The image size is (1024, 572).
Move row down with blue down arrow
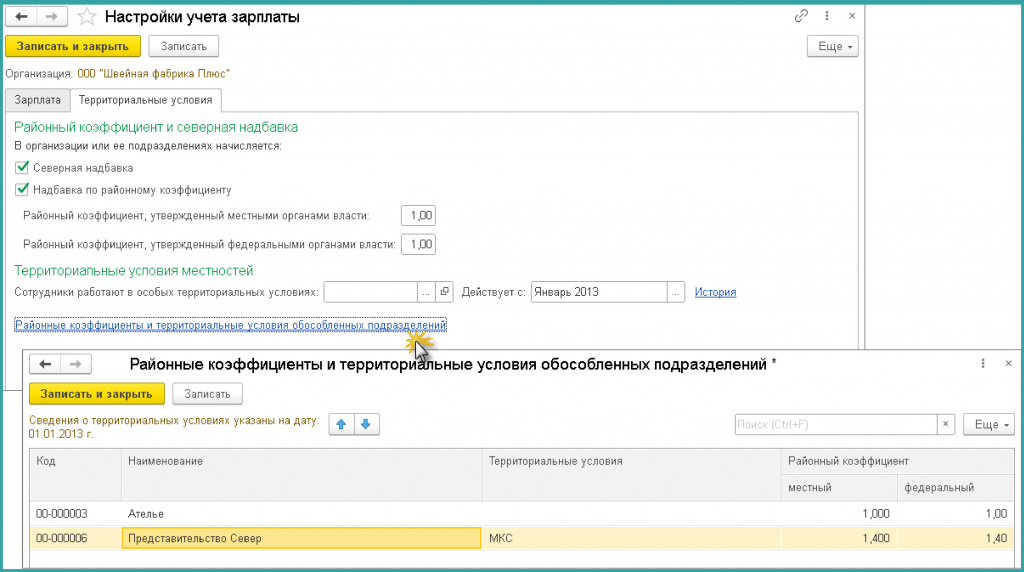pyautogui.click(x=366, y=424)
